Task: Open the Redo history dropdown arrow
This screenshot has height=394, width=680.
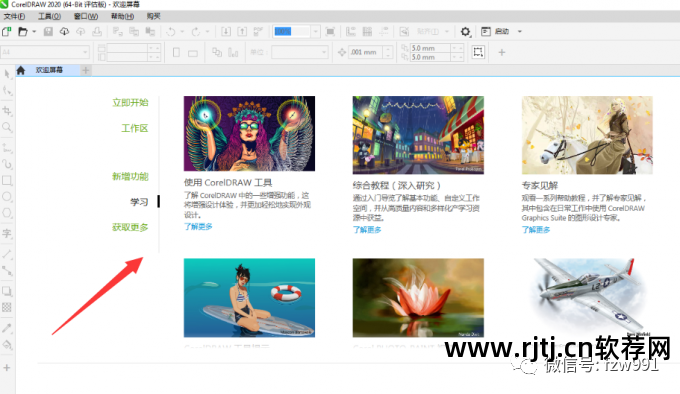Action: 207,32
